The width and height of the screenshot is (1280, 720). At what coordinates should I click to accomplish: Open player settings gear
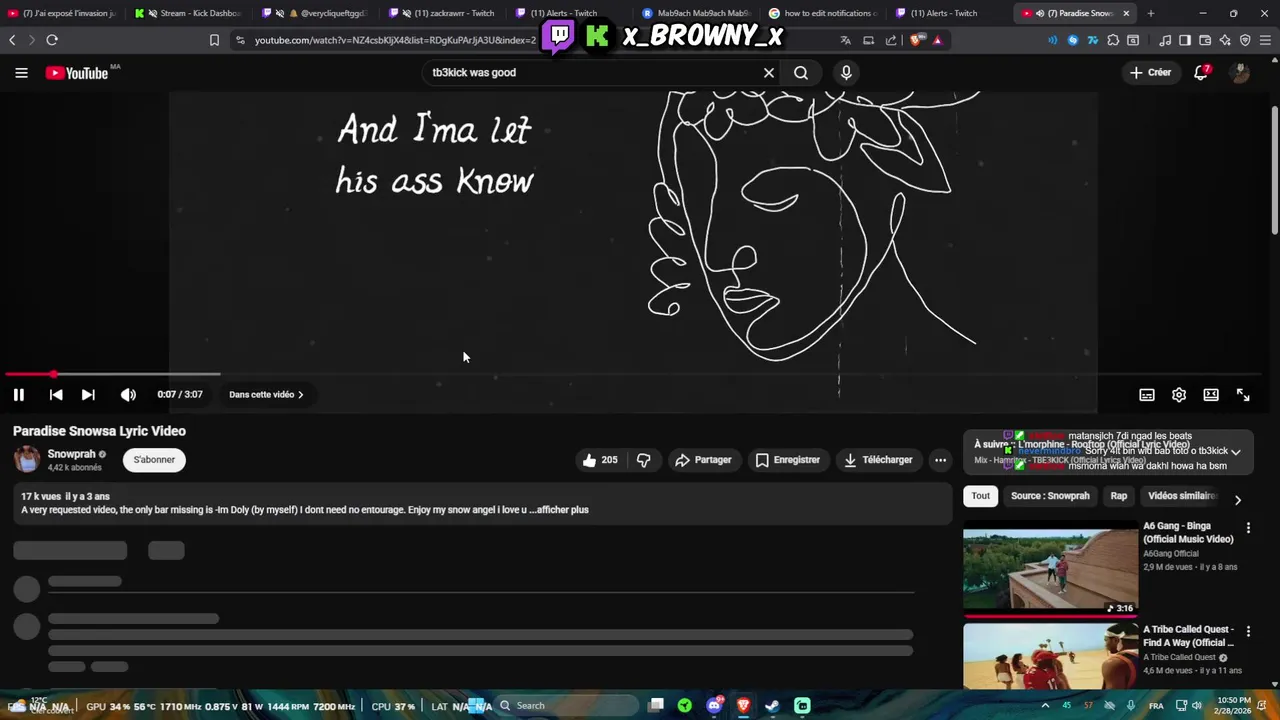tap(1179, 395)
